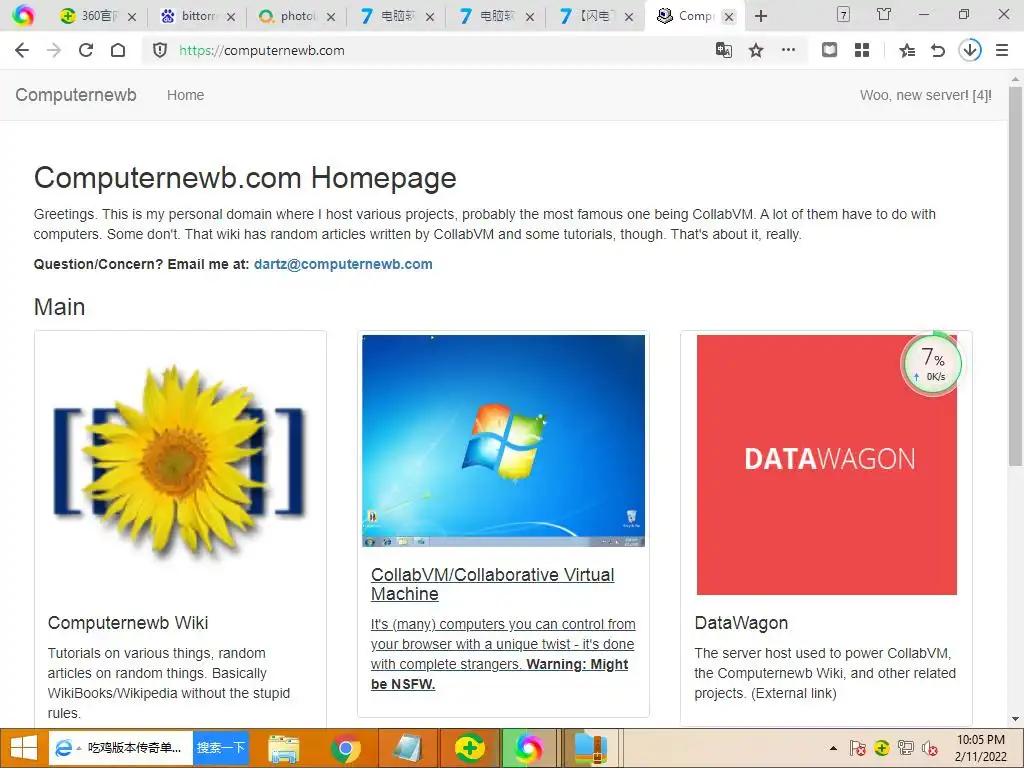Bookmark this page with the star icon

756,50
